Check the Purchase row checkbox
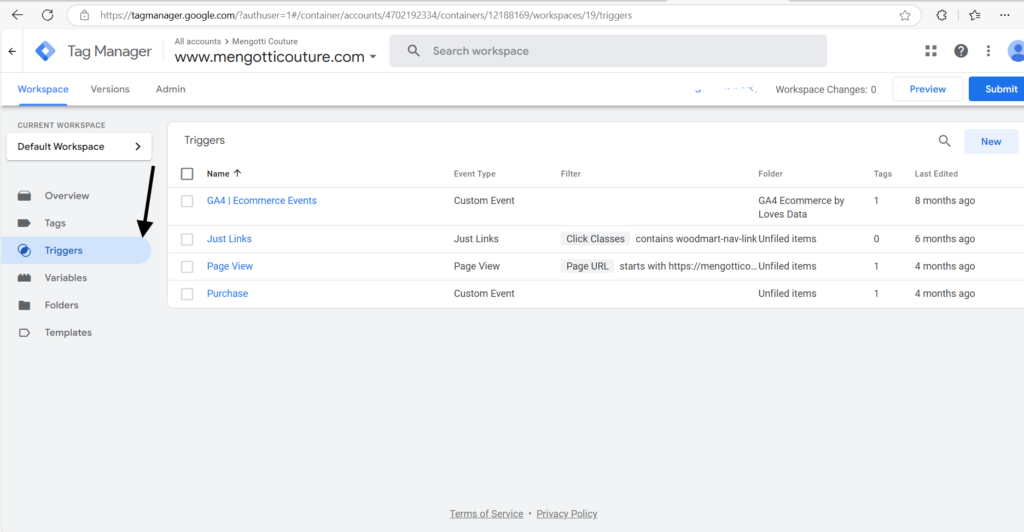The width and height of the screenshot is (1024, 532). coord(187,294)
